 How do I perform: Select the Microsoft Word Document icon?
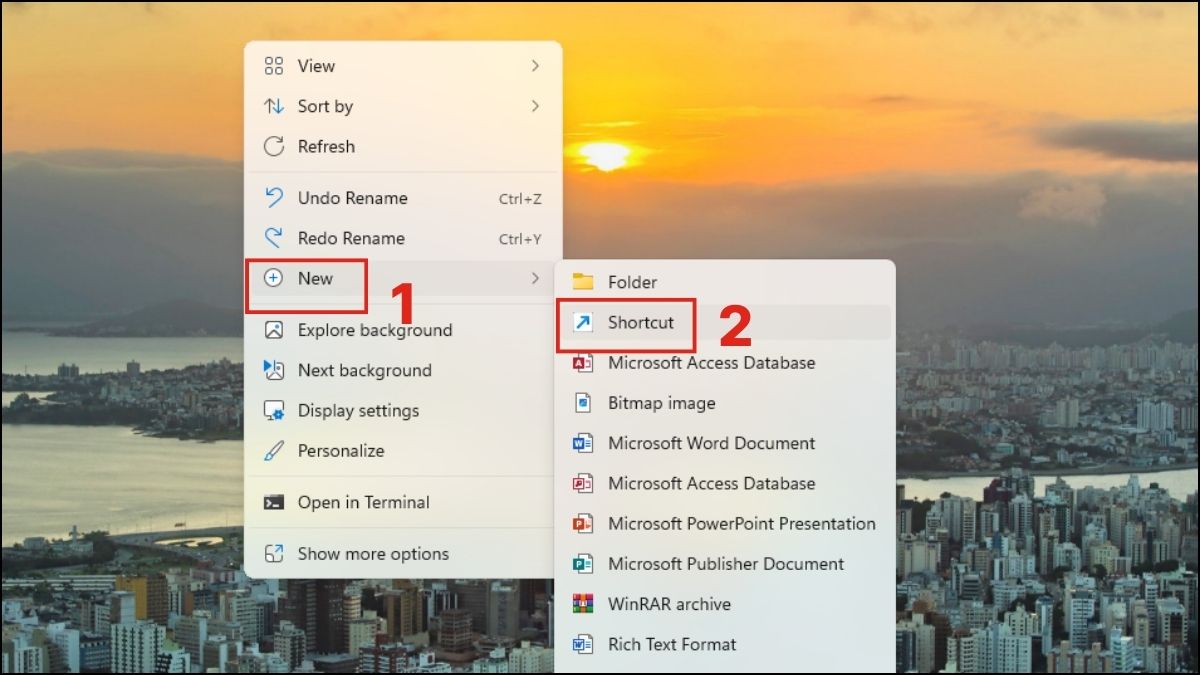[584, 443]
